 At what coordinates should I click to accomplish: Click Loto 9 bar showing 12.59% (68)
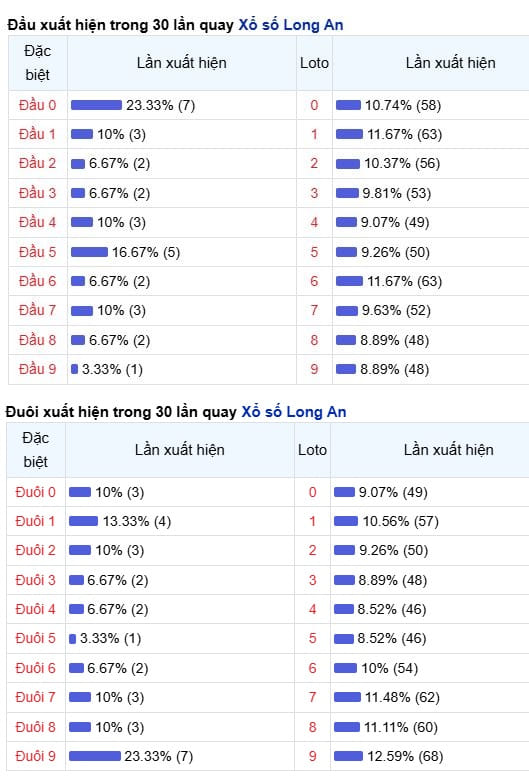[348, 756]
